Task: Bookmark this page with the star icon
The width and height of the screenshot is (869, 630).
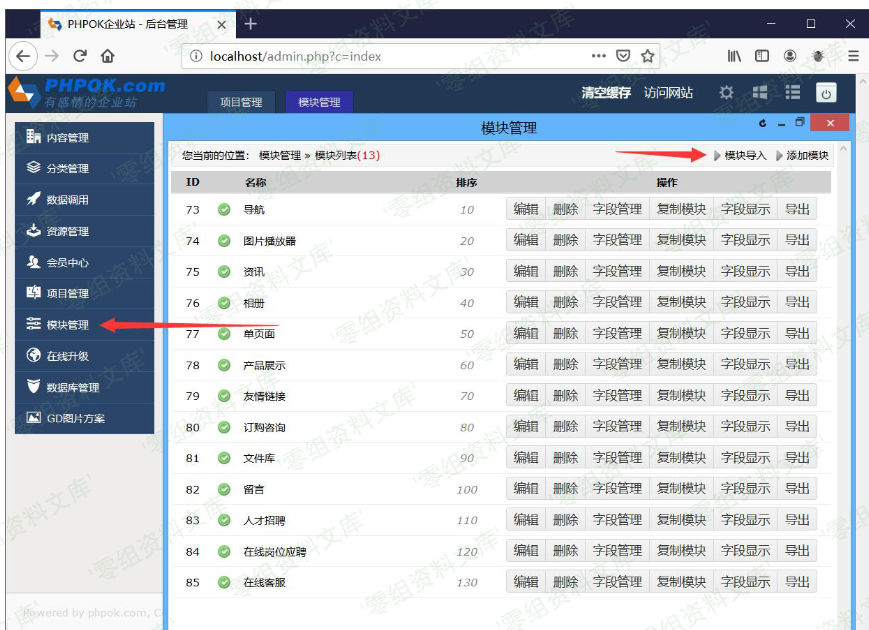Action: coord(648,56)
